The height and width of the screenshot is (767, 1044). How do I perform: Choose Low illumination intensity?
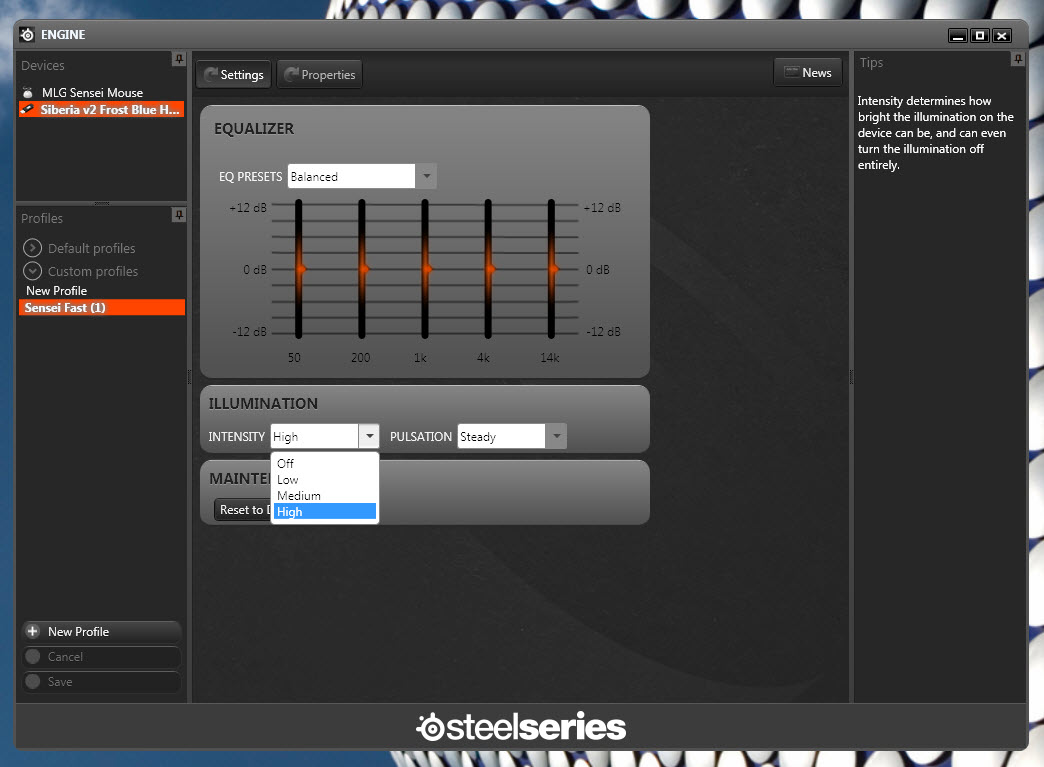[325, 479]
